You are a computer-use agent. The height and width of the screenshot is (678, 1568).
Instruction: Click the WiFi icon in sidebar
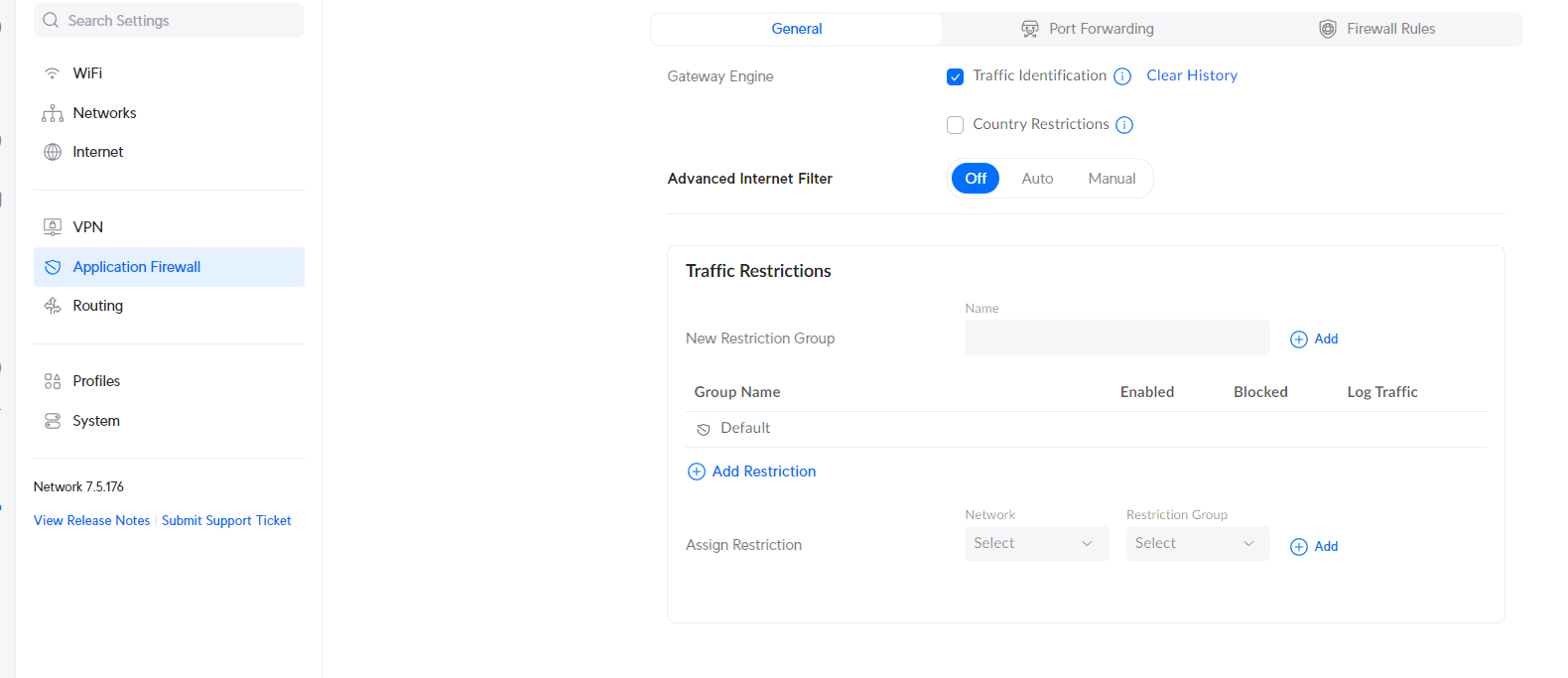pyautogui.click(x=53, y=73)
